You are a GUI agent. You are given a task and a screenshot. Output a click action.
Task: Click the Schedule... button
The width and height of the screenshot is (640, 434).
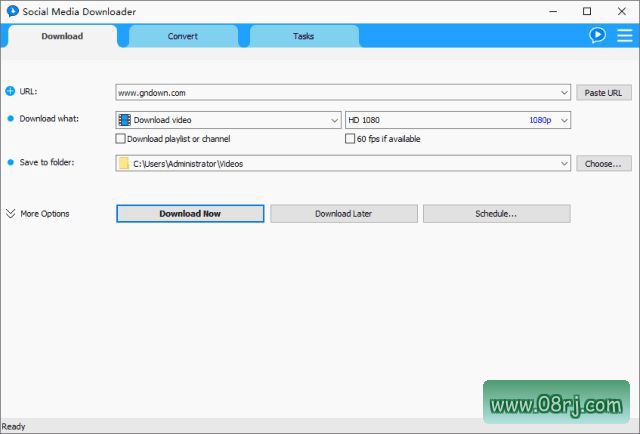tap(496, 213)
